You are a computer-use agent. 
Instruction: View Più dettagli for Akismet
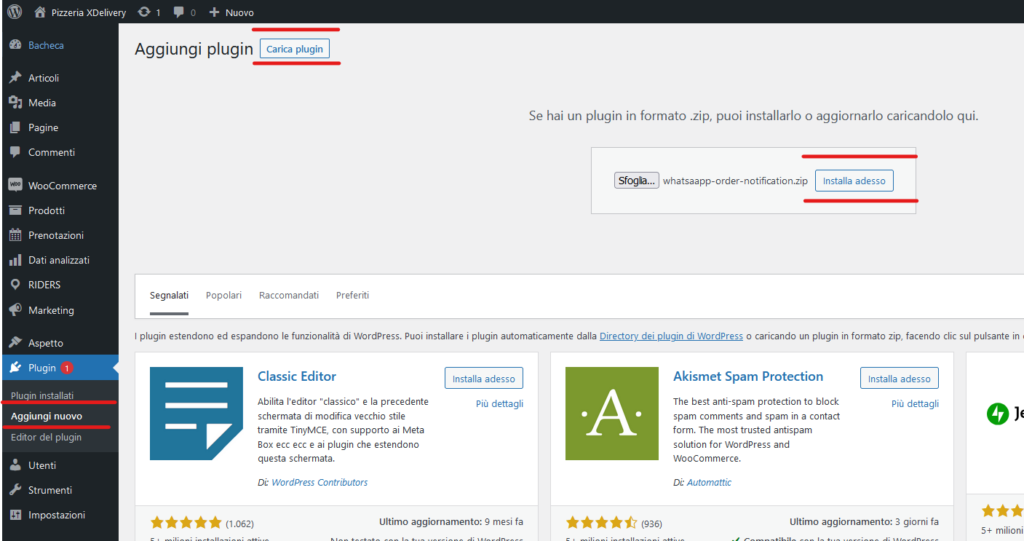pos(915,404)
